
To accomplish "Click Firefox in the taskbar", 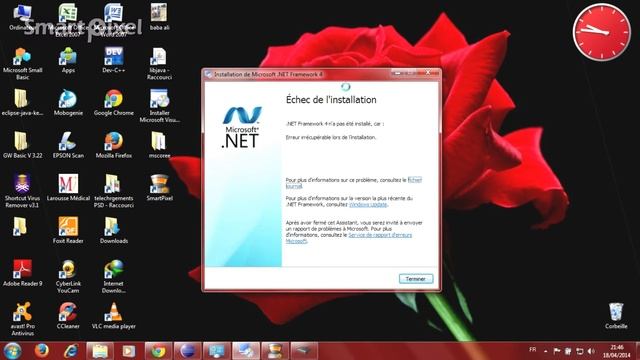I will (42, 351).
